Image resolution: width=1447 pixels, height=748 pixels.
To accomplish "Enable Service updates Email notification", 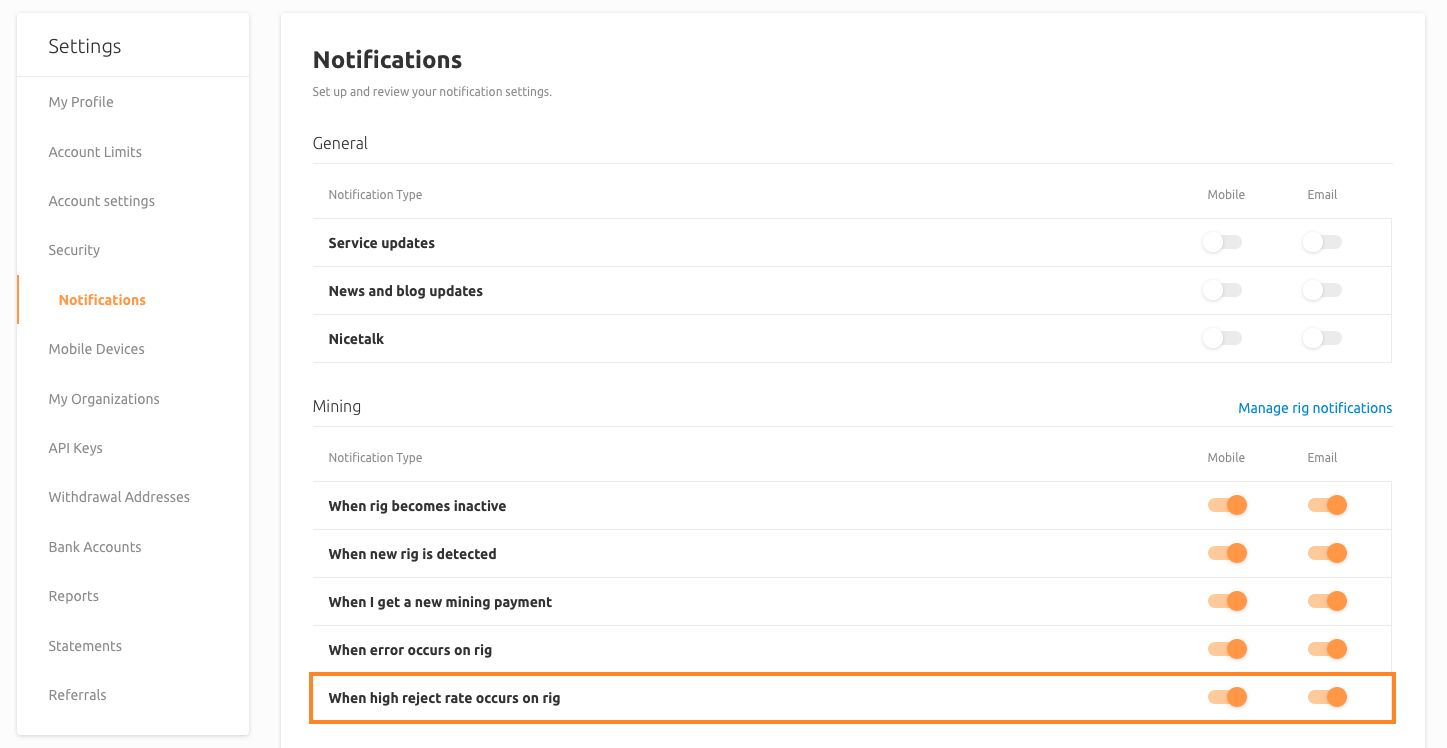I will click(x=1323, y=243).
